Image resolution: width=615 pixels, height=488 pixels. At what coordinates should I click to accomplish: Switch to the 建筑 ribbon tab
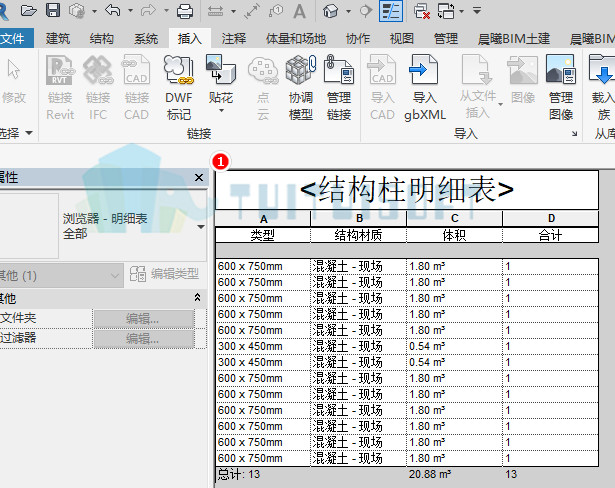click(x=58, y=38)
